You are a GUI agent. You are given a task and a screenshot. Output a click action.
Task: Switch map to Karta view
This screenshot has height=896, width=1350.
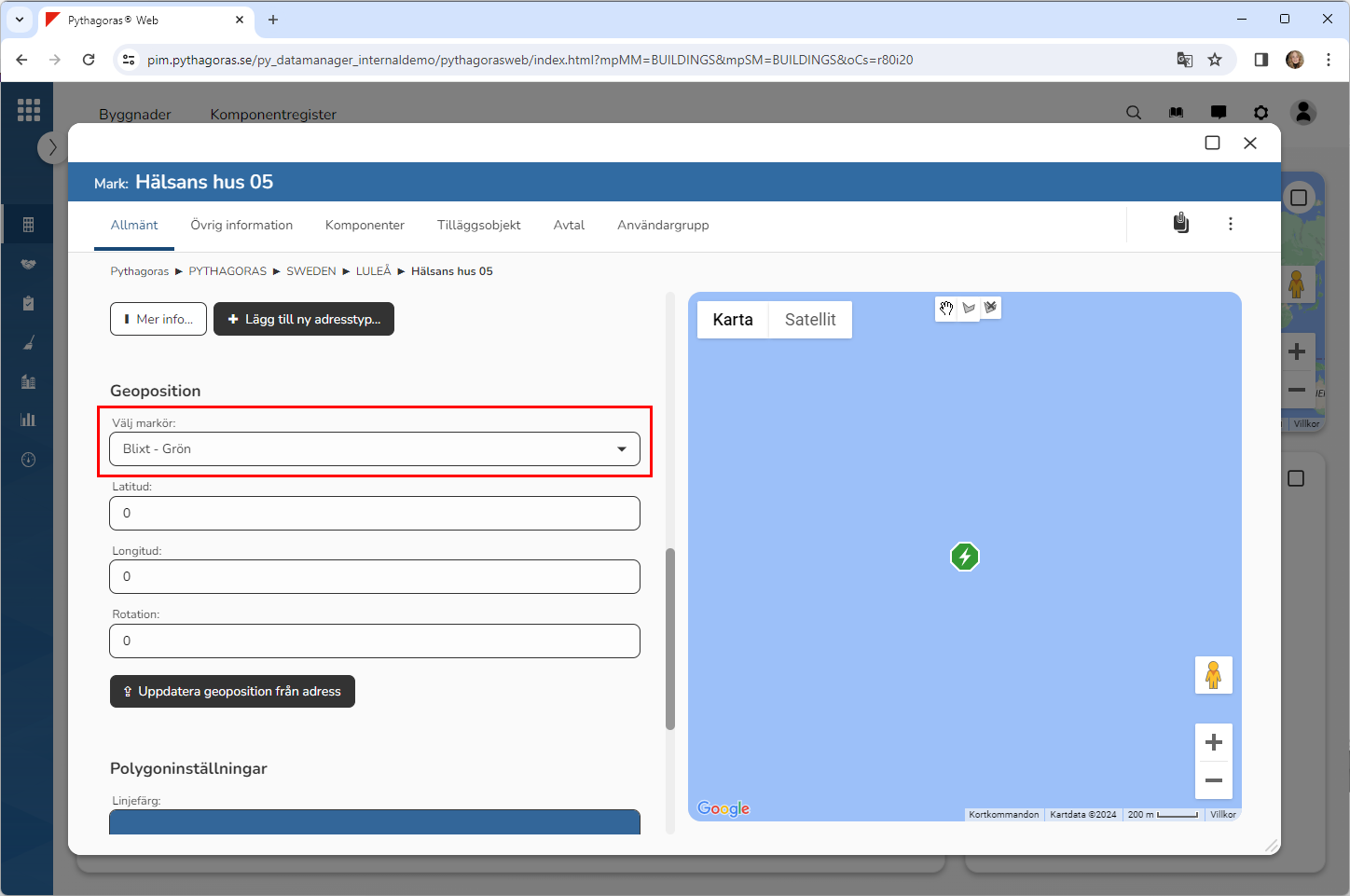[733, 320]
